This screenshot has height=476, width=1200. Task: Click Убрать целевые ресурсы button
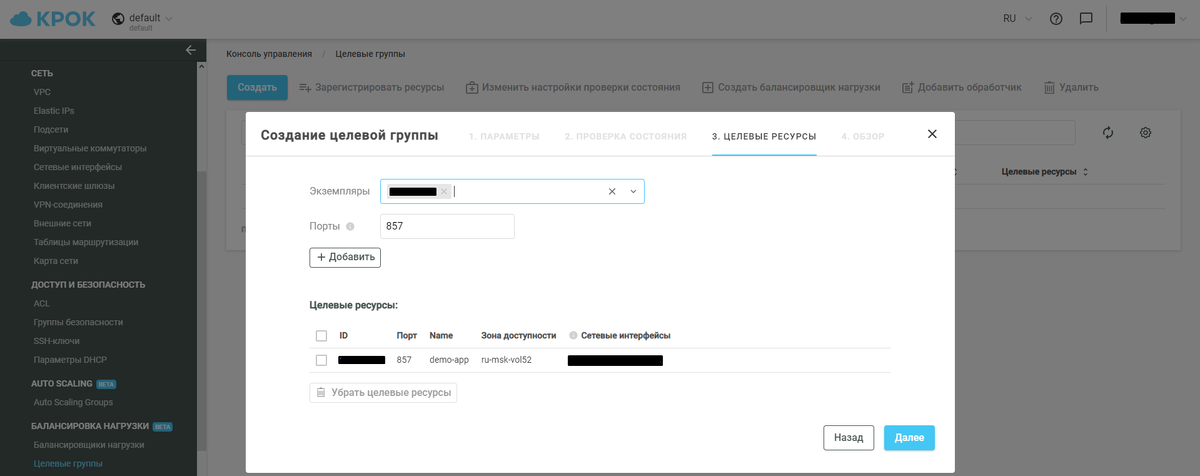(x=383, y=392)
